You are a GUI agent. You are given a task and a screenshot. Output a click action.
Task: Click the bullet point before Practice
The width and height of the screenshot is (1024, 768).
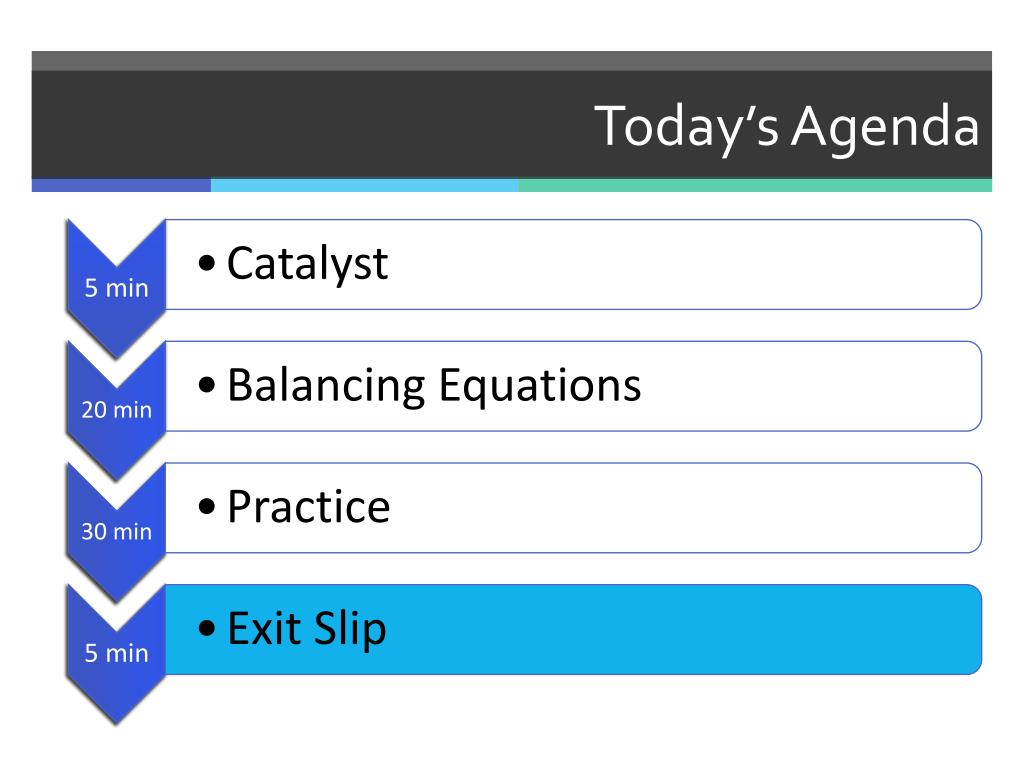tap(206, 506)
